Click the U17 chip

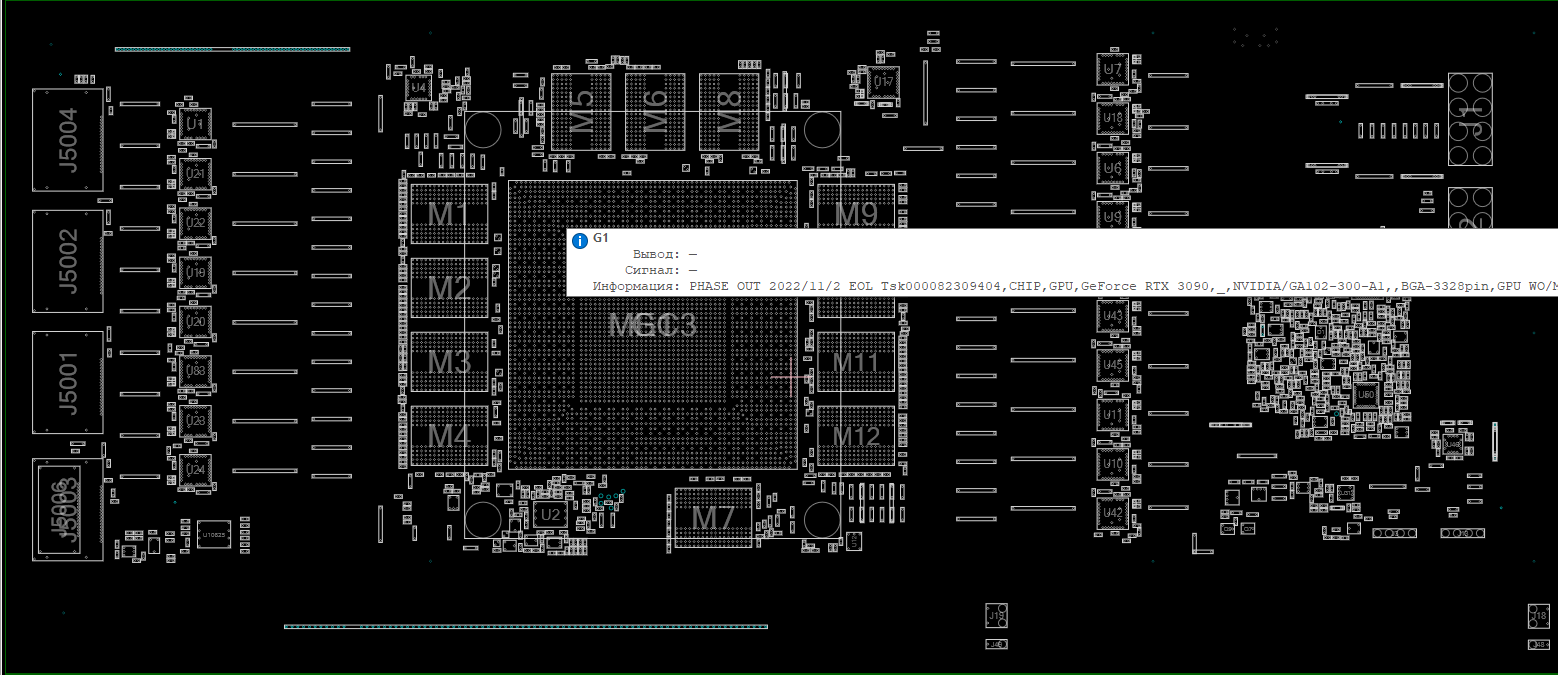(883, 82)
